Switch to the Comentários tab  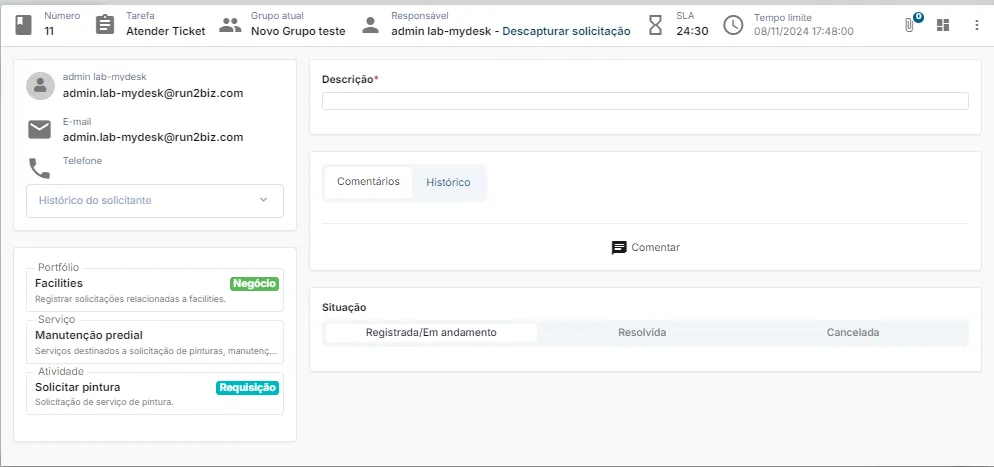coord(368,182)
